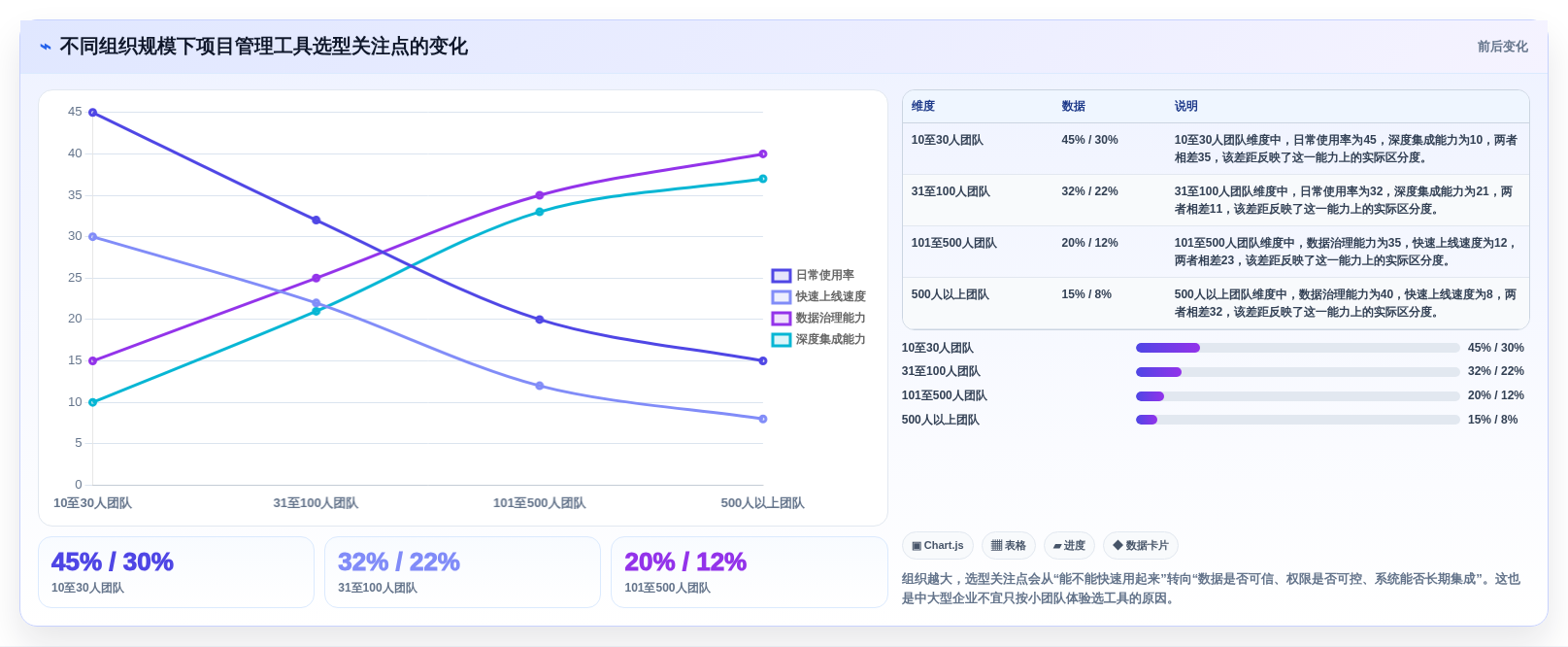The height and width of the screenshot is (647, 1568).
Task: Click the 31至100人团队 x-axis label
Action: click(316, 503)
